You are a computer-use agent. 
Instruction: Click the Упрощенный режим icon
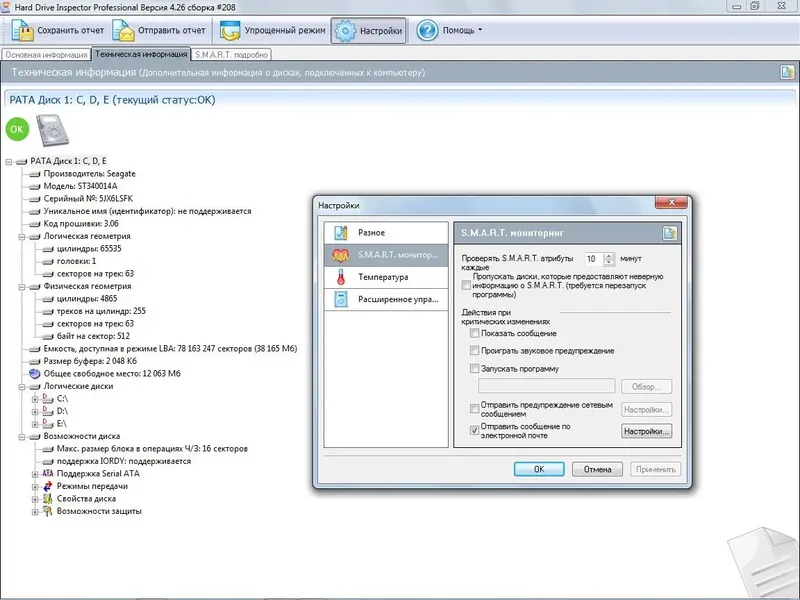click(230, 31)
